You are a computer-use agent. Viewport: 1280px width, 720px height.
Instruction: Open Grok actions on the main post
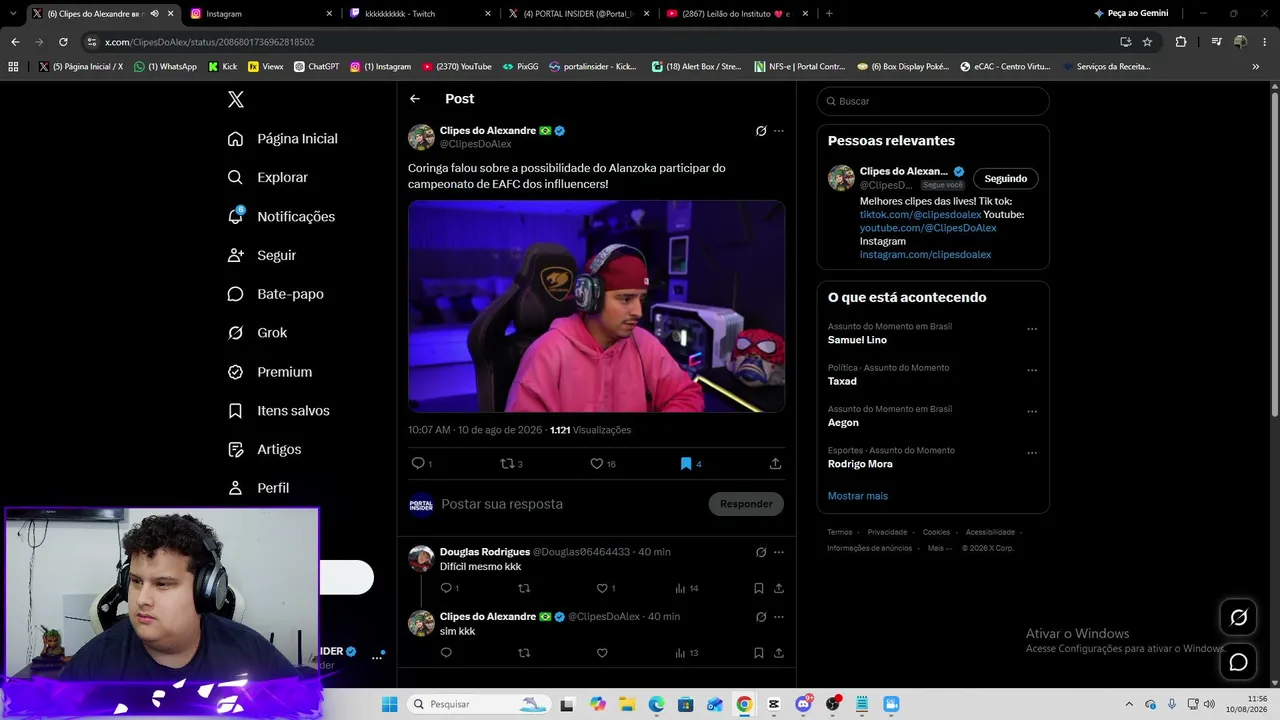761,131
